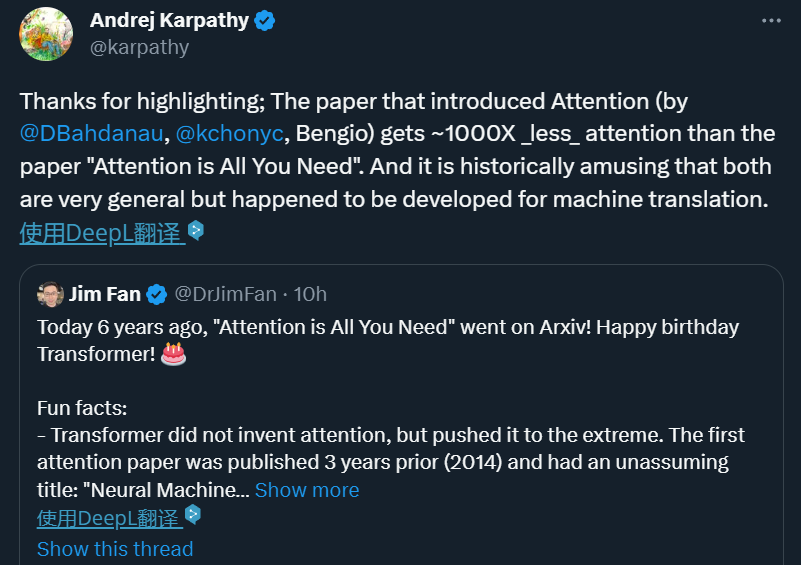The height and width of the screenshot is (565, 801).
Task: Click the @karpathy handle
Action: click(139, 47)
